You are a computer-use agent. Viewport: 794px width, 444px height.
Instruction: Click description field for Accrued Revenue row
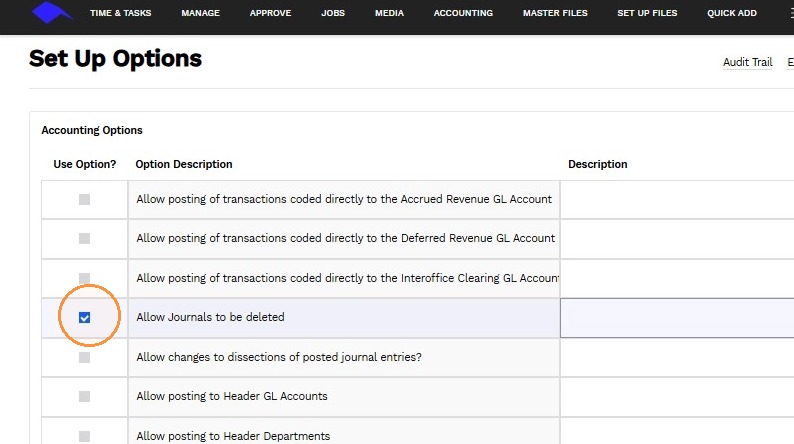coord(677,200)
